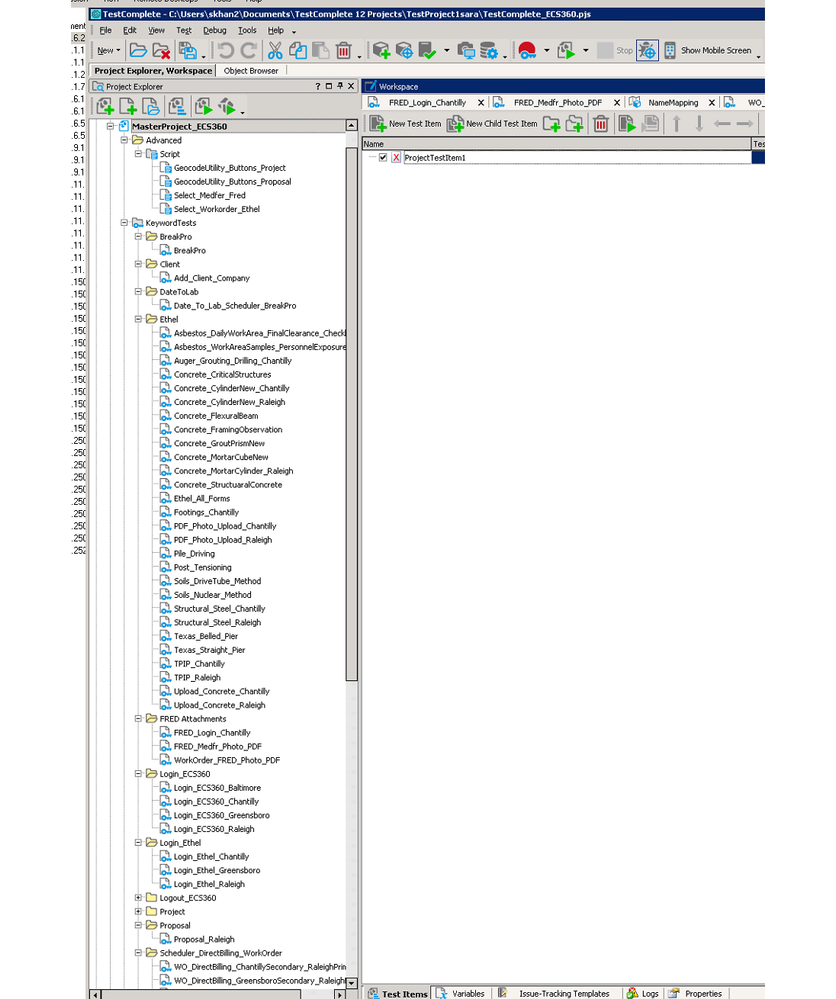Delete test item using the trash icon
The height and width of the screenshot is (999, 836).
(601, 123)
